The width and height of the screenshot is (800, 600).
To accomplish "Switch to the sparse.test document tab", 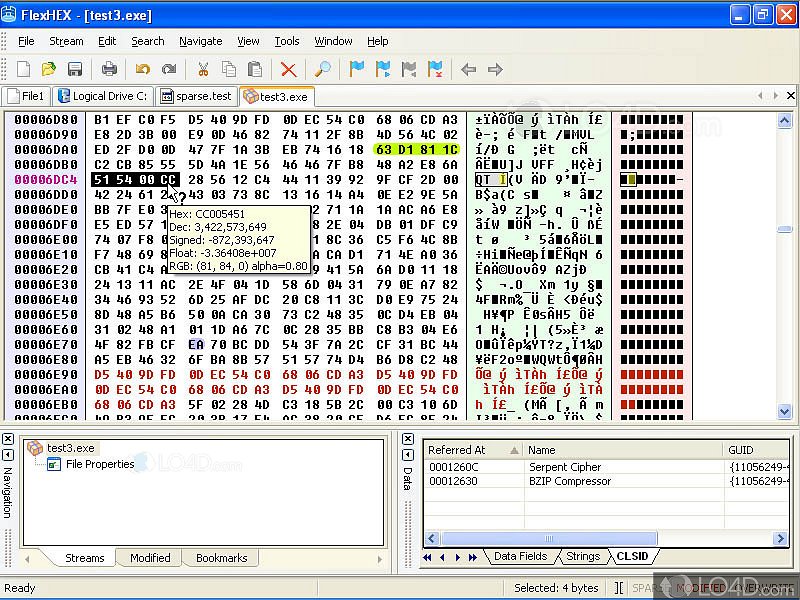I will pos(196,96).
